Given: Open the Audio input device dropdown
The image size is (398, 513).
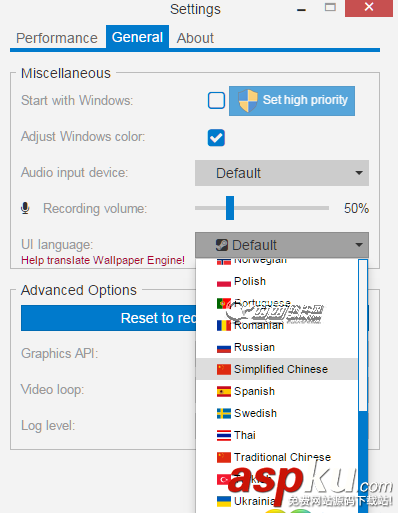Looking at the screenshot, I should tap(282, 173).
